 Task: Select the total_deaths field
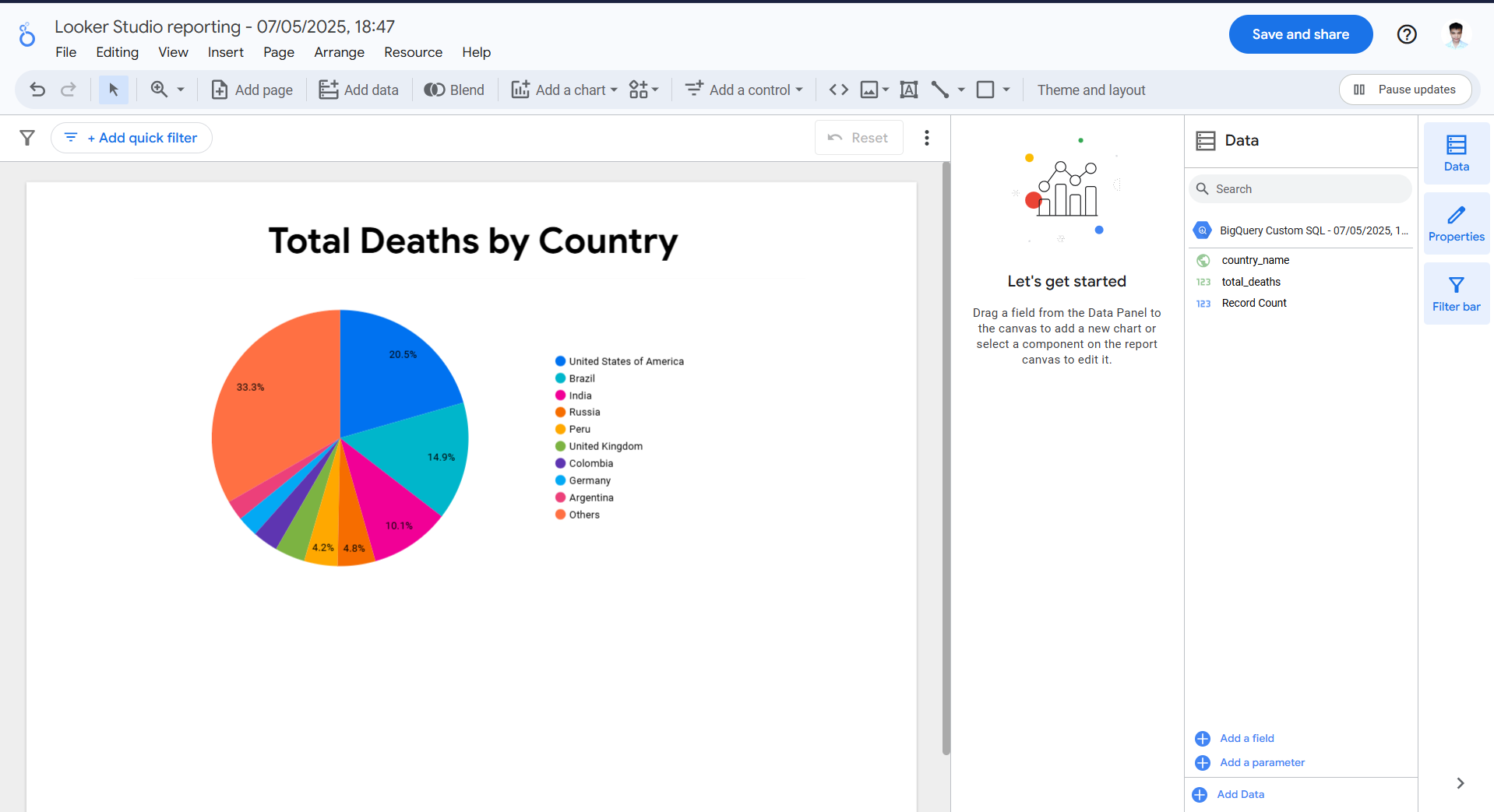click(1250, 282)
